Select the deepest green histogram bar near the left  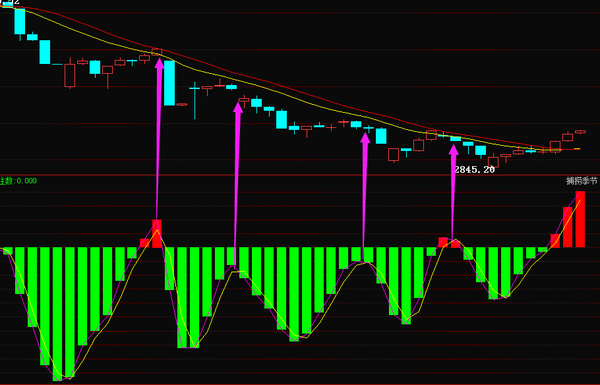pos(57,314)
